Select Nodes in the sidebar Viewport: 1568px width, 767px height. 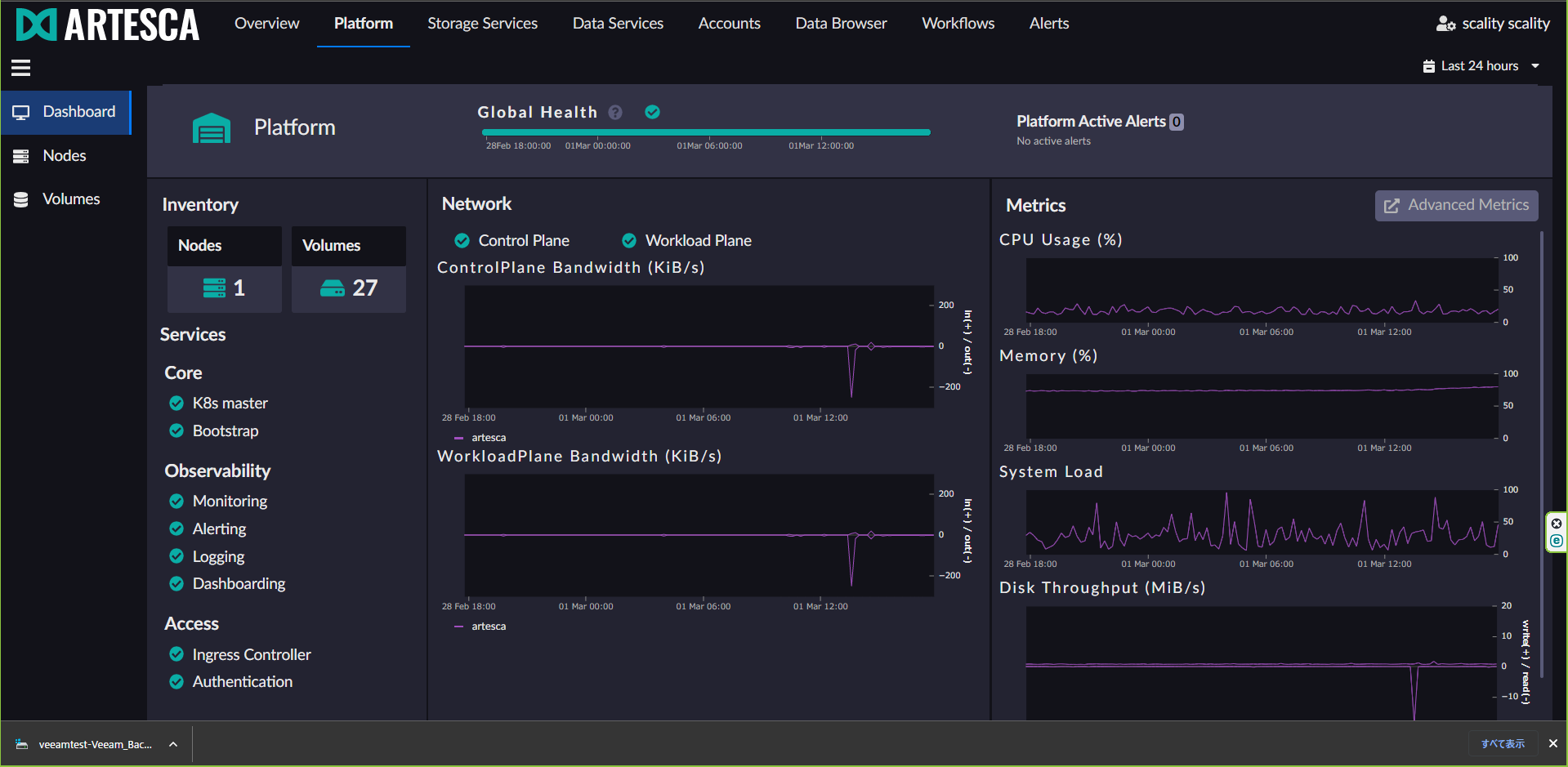click(x=66, y=156)
